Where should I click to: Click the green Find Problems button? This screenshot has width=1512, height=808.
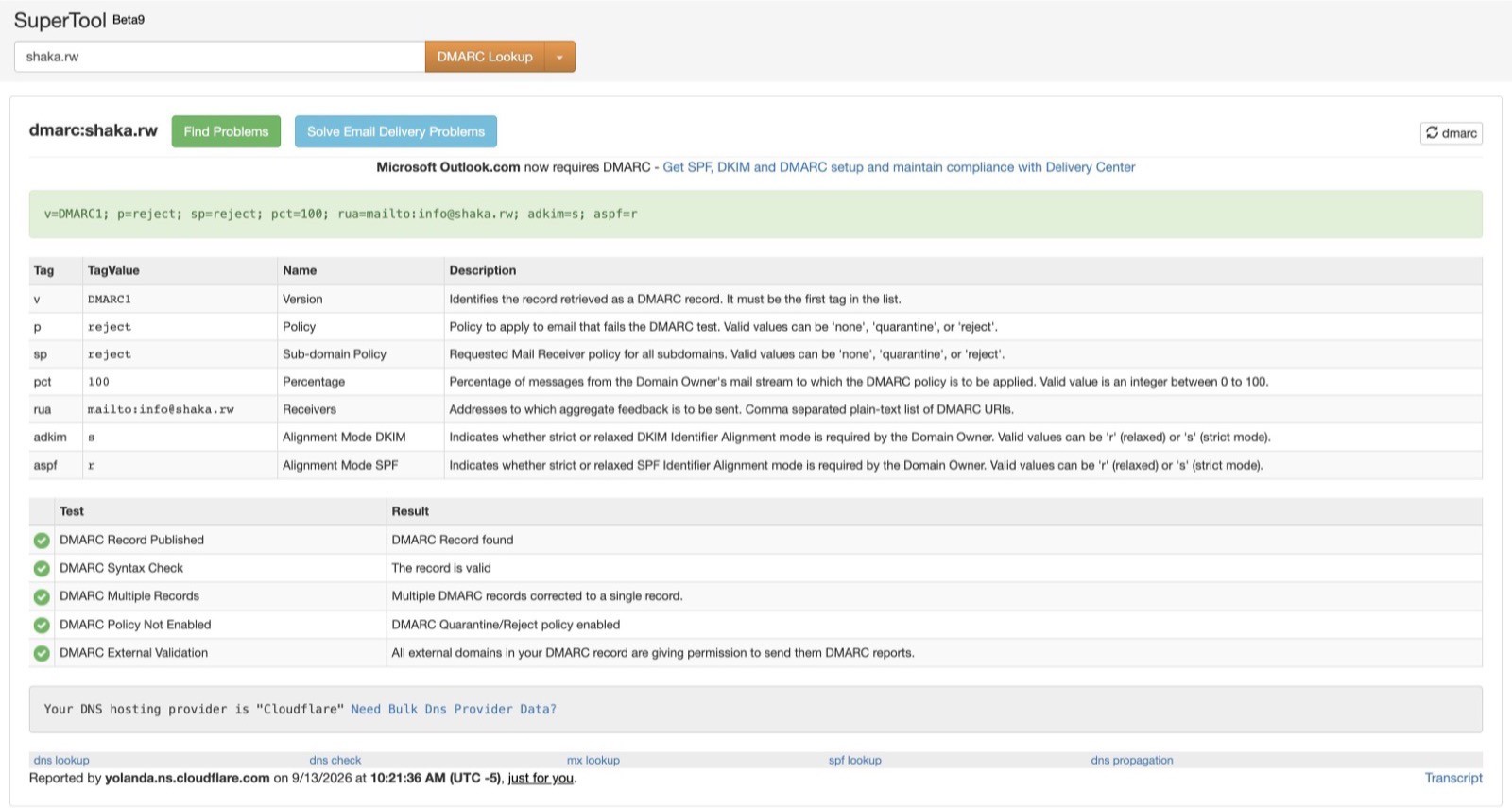click(227, 131)
